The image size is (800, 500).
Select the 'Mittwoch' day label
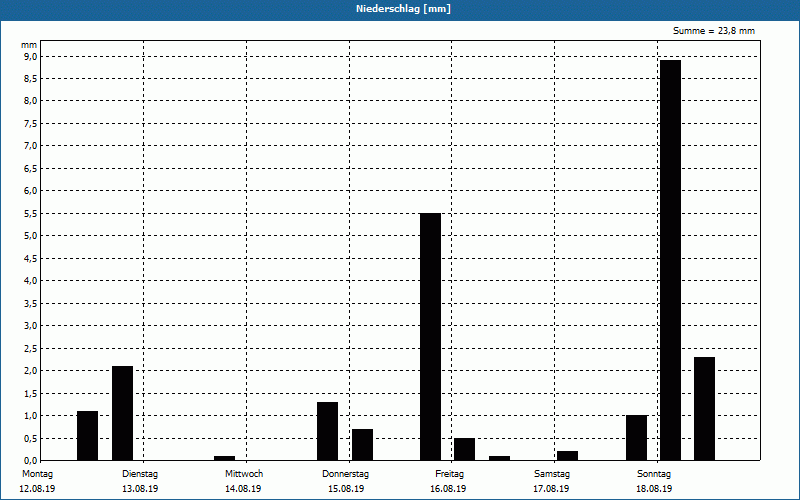pyautogui.click(x=244, y=474)
